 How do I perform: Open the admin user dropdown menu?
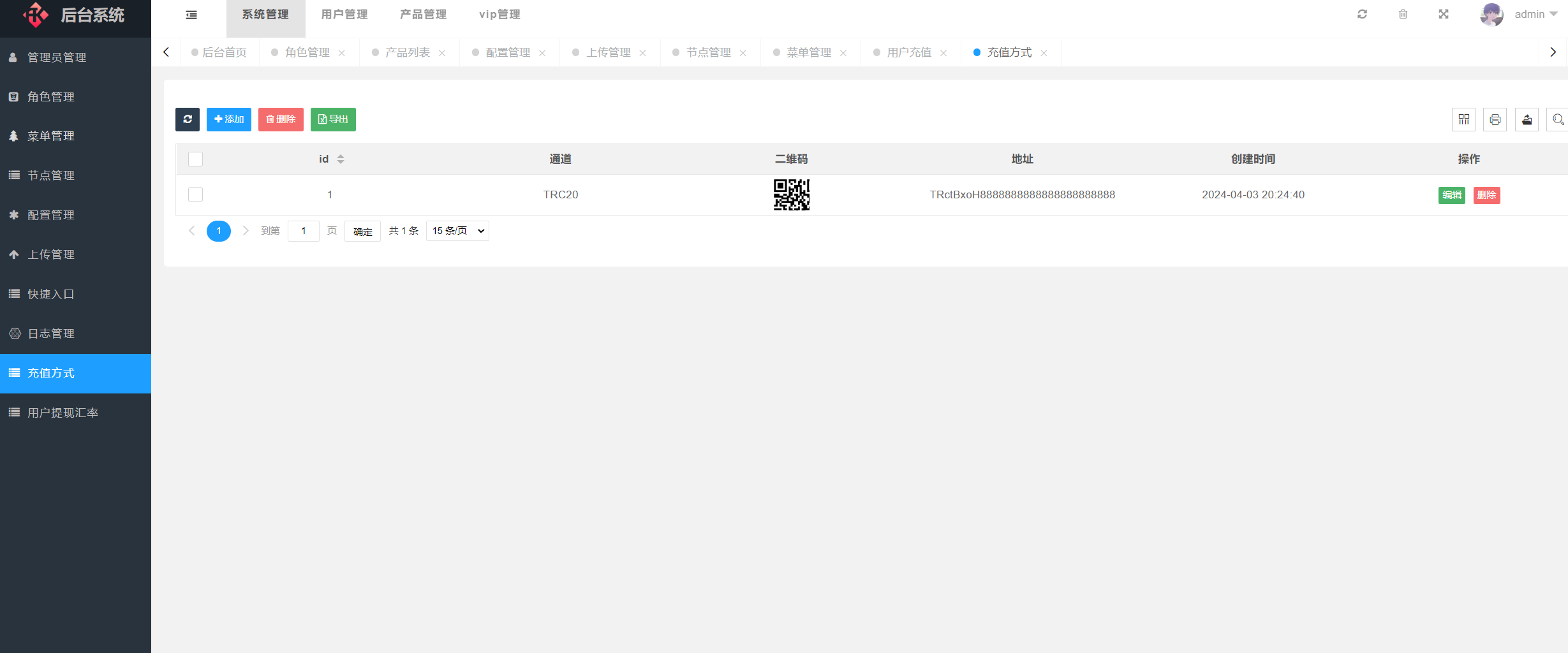coord(1528,14)
